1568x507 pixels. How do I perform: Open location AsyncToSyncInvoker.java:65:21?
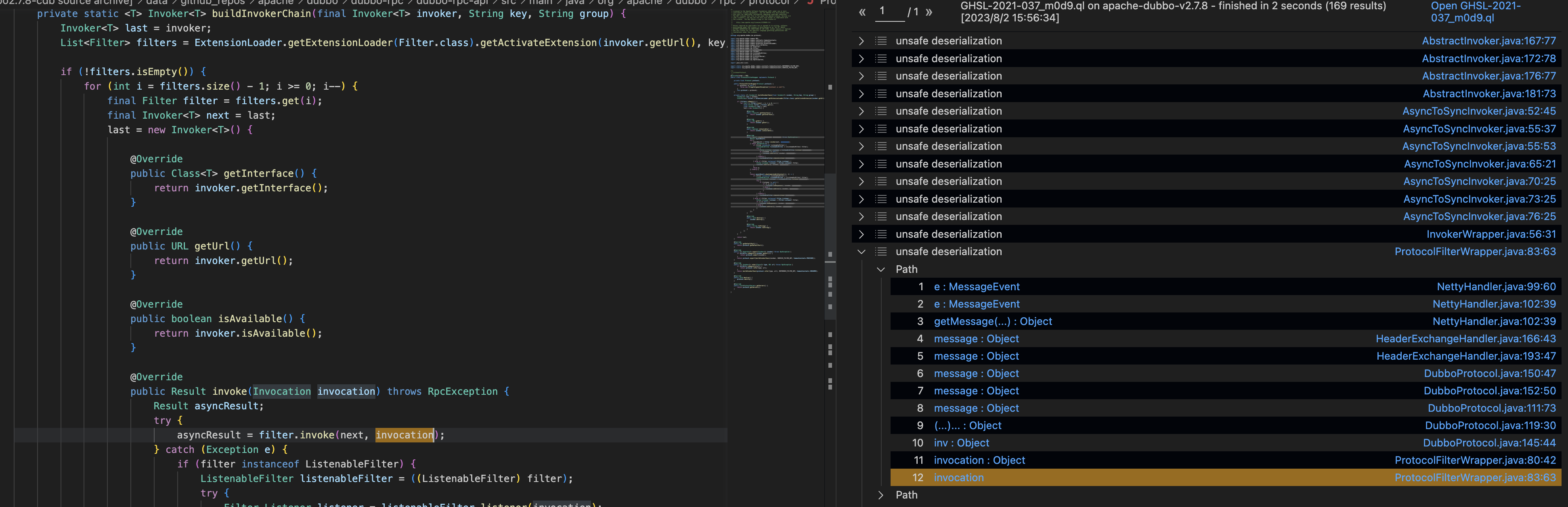coord(1480,164)
